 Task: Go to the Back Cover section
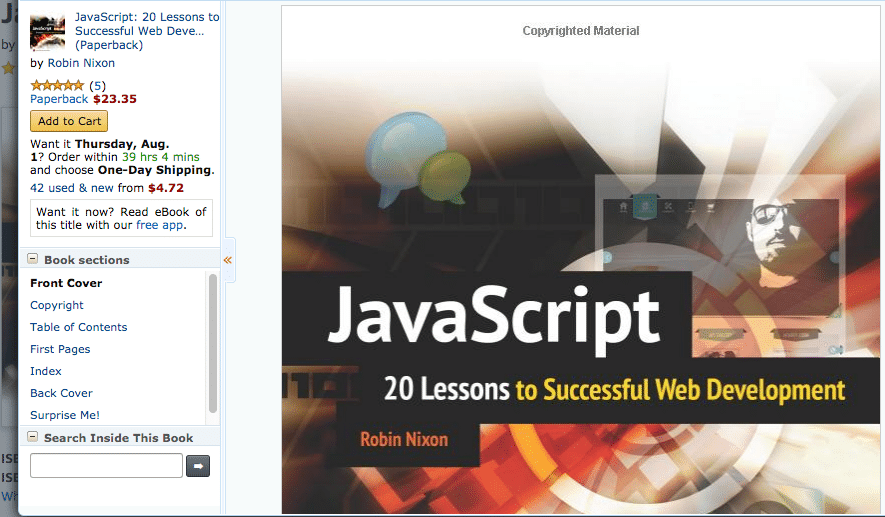[61, 393]
